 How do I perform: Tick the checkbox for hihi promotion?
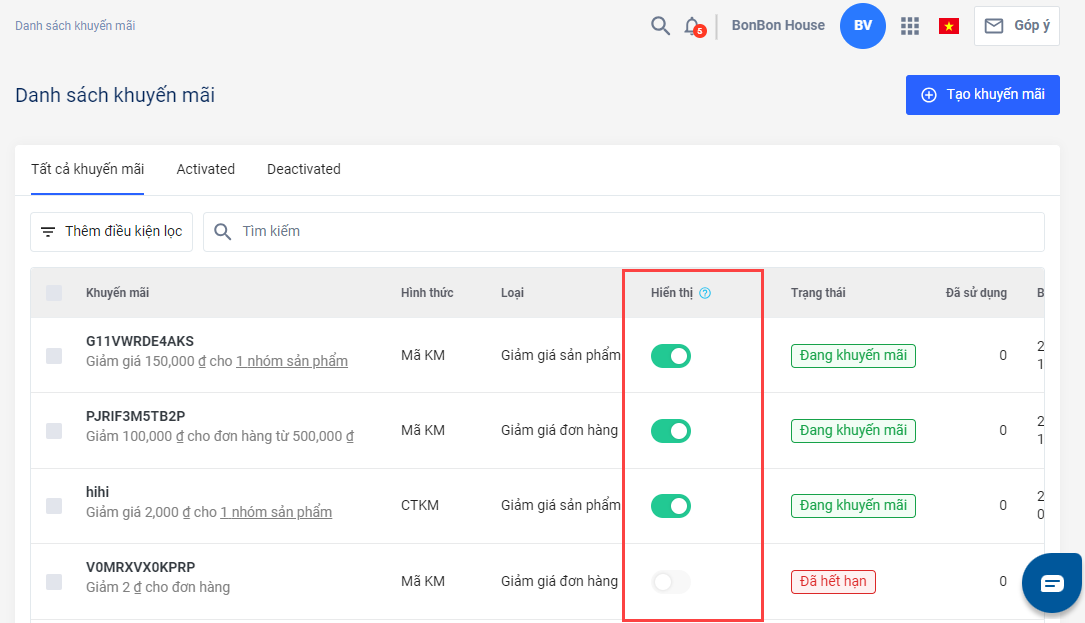tap(54, 506)
